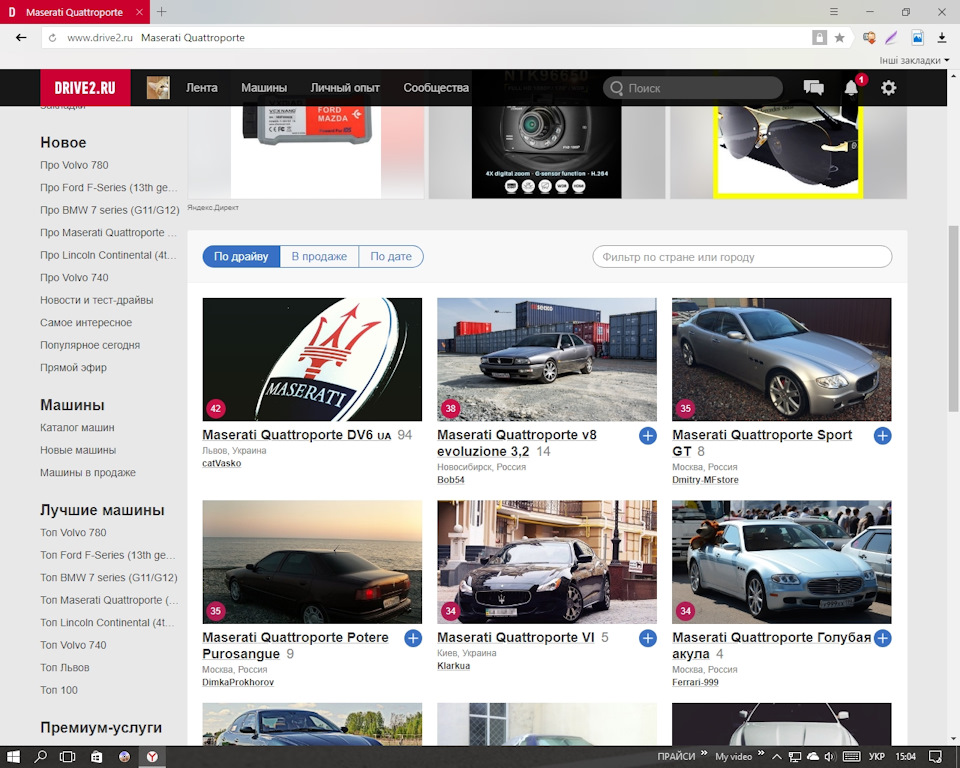Focus the Фильтр по стране или городу field
The image size is (960, 768).
(x=742, y=257)
